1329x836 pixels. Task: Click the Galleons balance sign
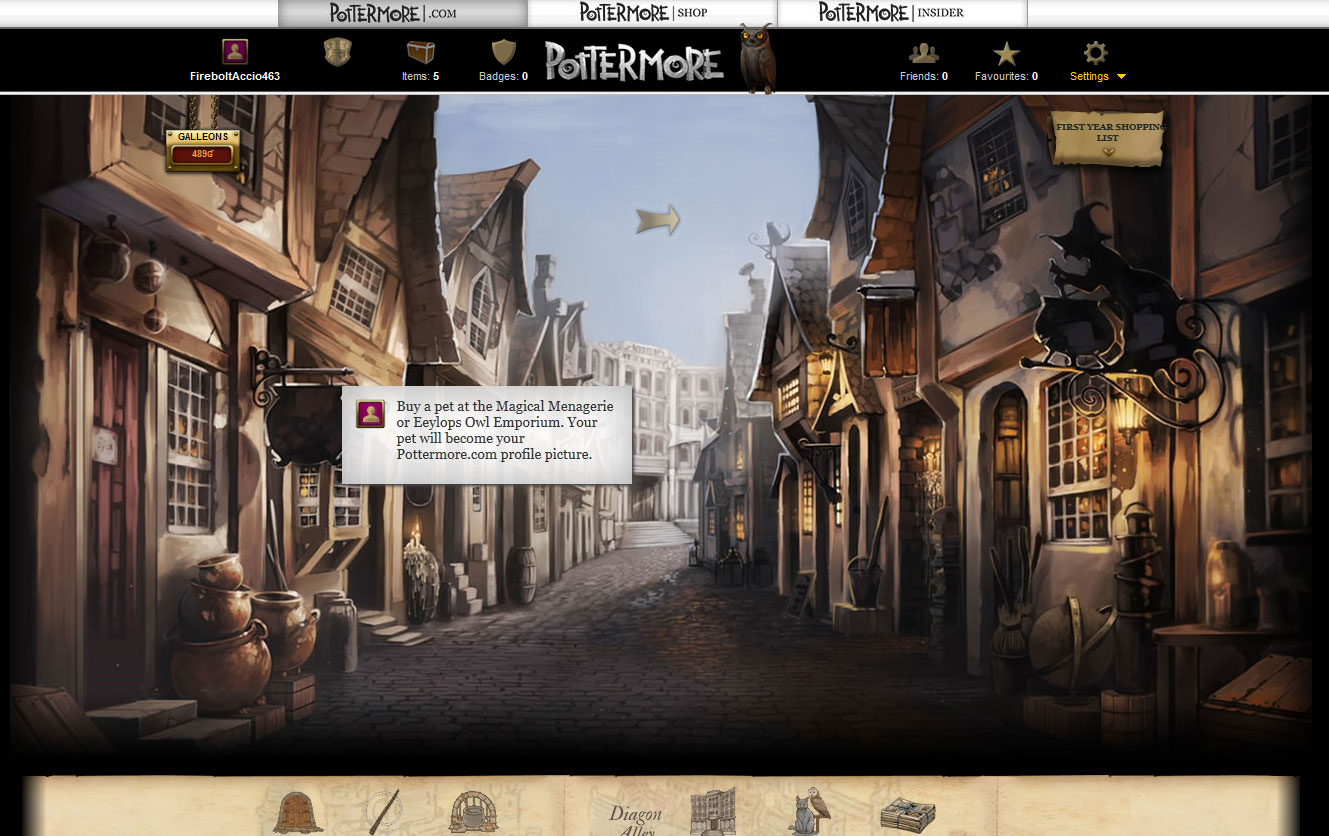point(203,150)
